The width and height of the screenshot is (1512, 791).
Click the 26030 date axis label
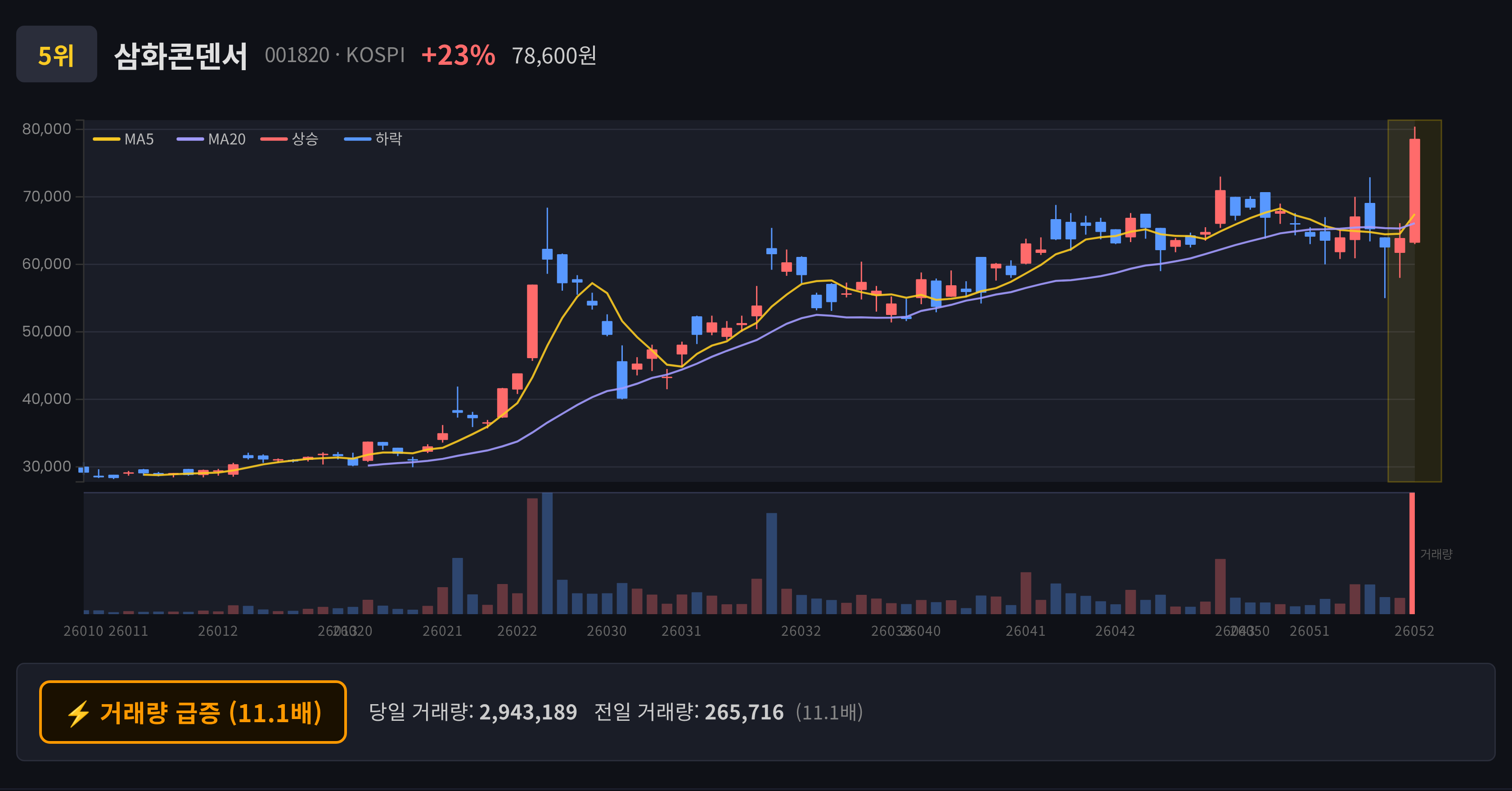[x=607, y=631]
